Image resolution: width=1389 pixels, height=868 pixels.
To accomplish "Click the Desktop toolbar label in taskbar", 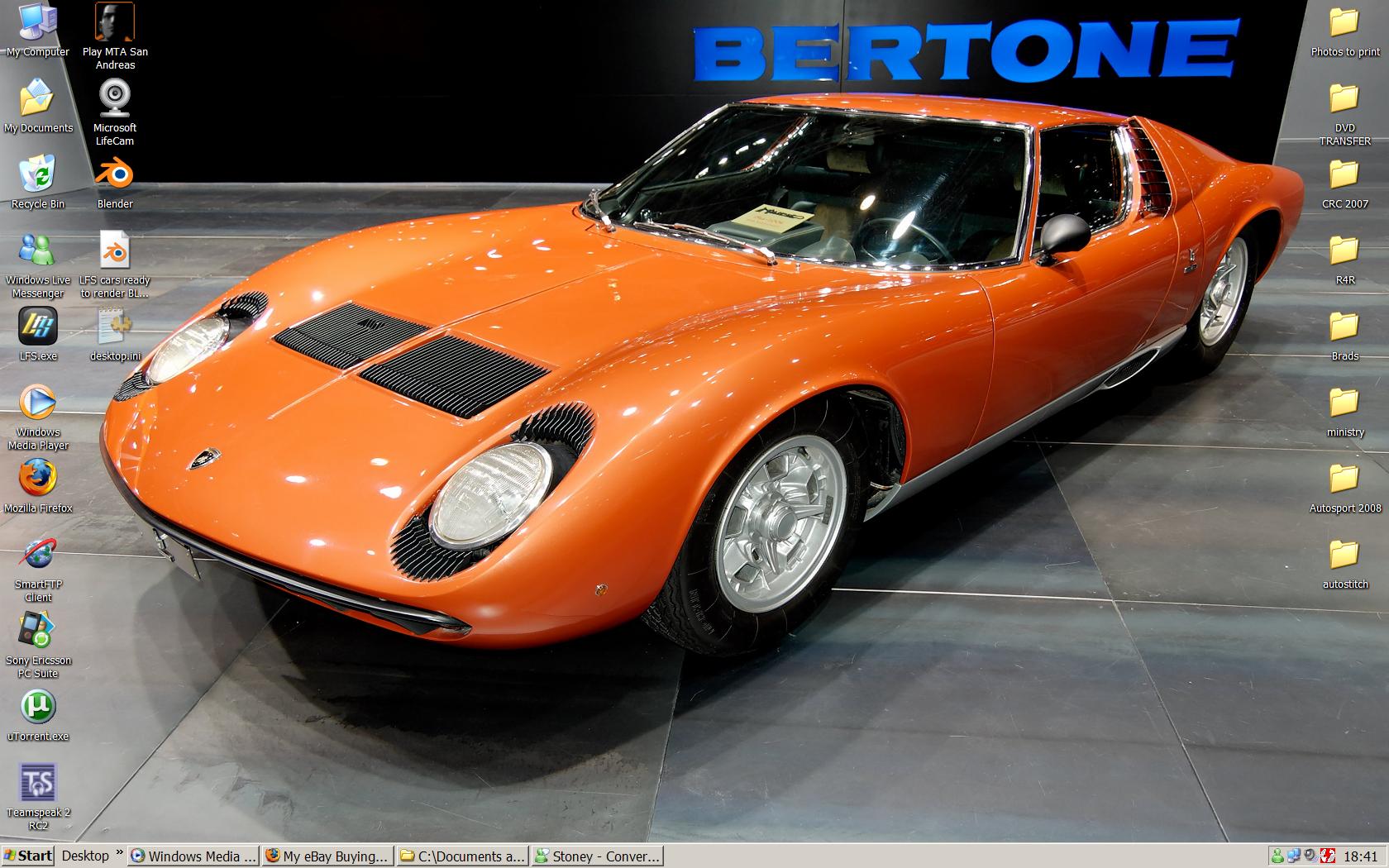I will point(85,856).
